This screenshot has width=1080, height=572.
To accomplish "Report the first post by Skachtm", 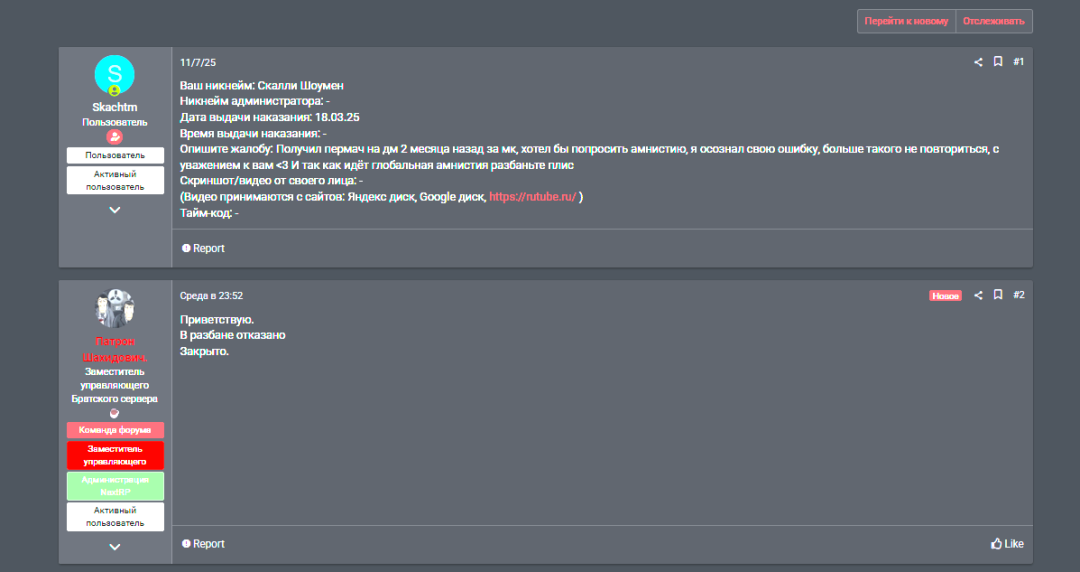I will tap(203, 248).
